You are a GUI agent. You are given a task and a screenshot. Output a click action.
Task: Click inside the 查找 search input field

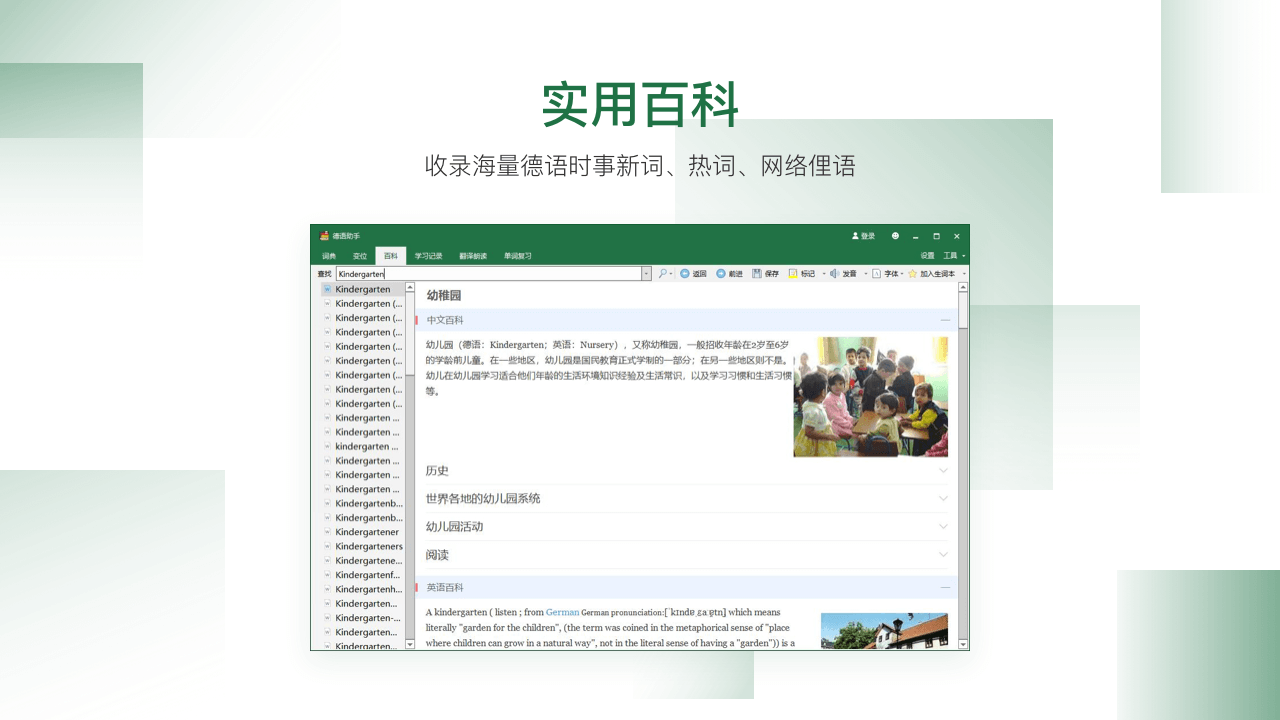click(480, 272)
